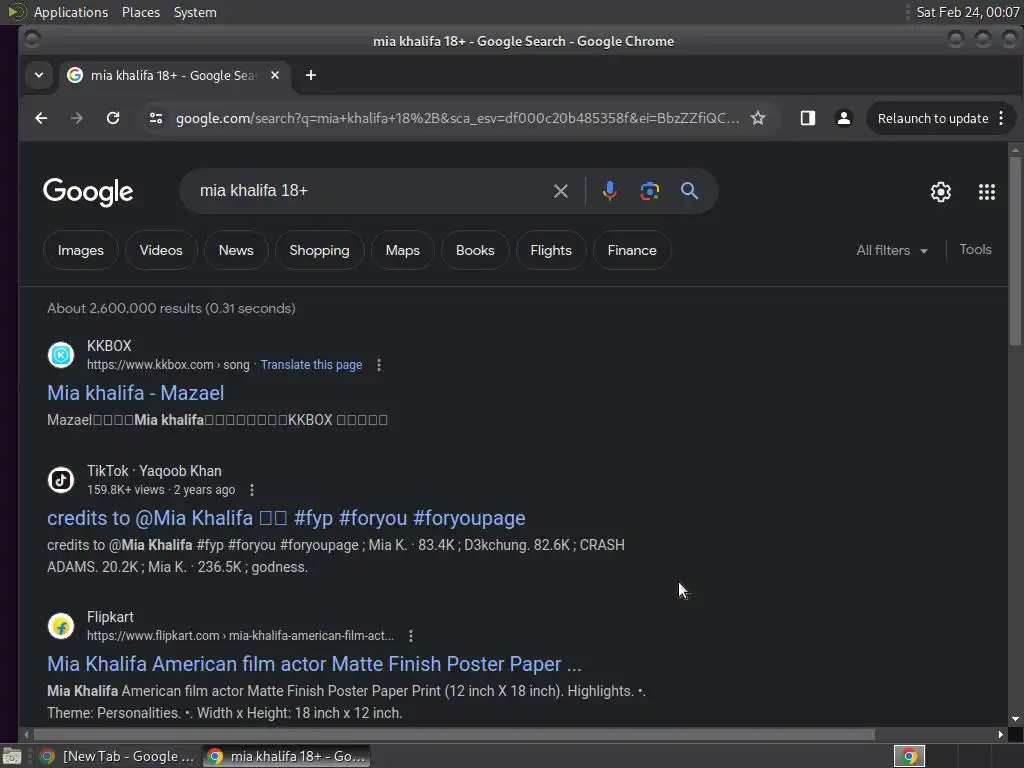This screenshot has width=1024, height=768.
Task: Open the Chrome profile icon
Action: click(x=844, y=118)
